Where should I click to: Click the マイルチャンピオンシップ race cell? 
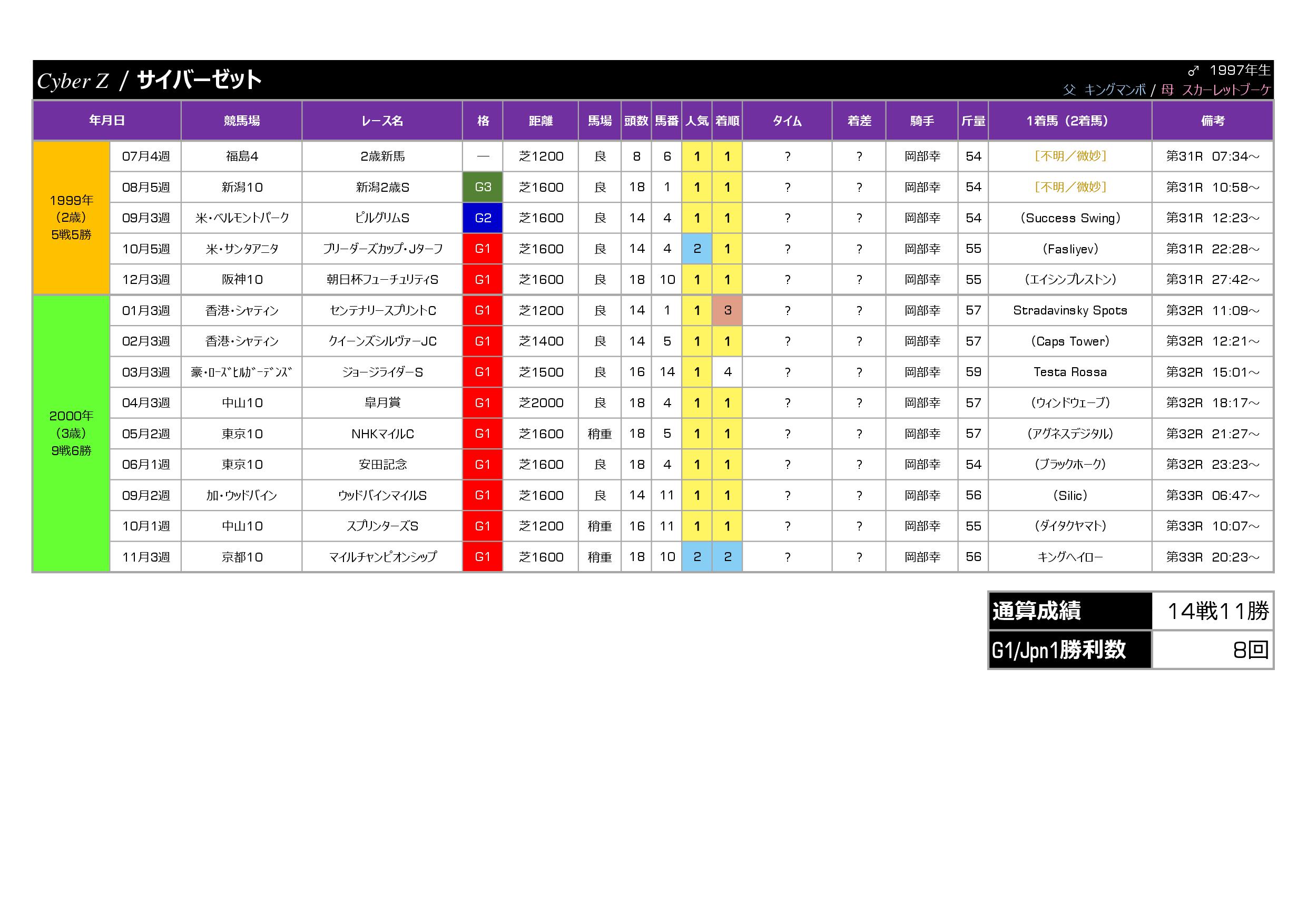pyautogui.click(x=382, y=557)
